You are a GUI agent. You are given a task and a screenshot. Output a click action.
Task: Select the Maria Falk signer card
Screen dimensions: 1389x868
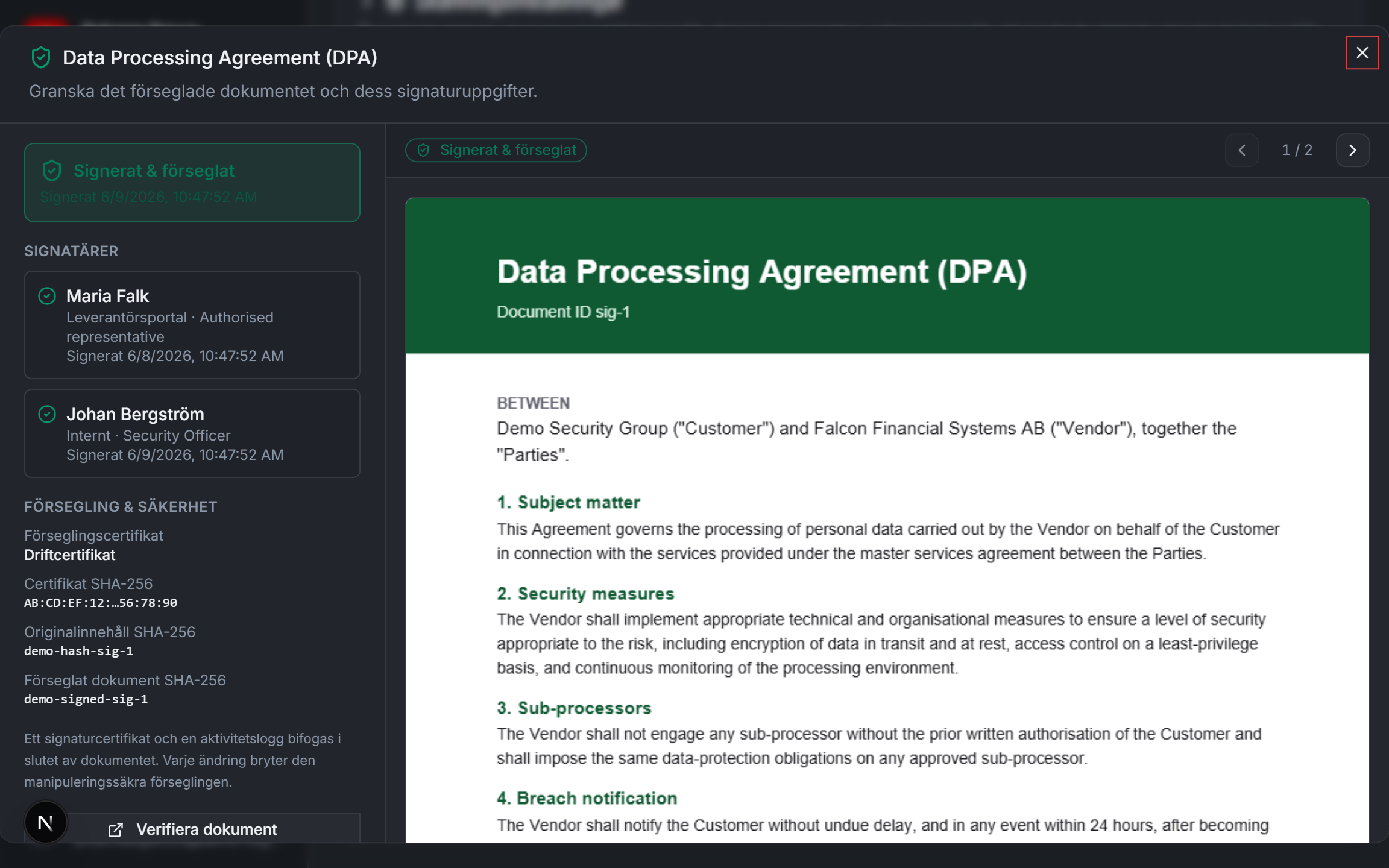point(192,325)
